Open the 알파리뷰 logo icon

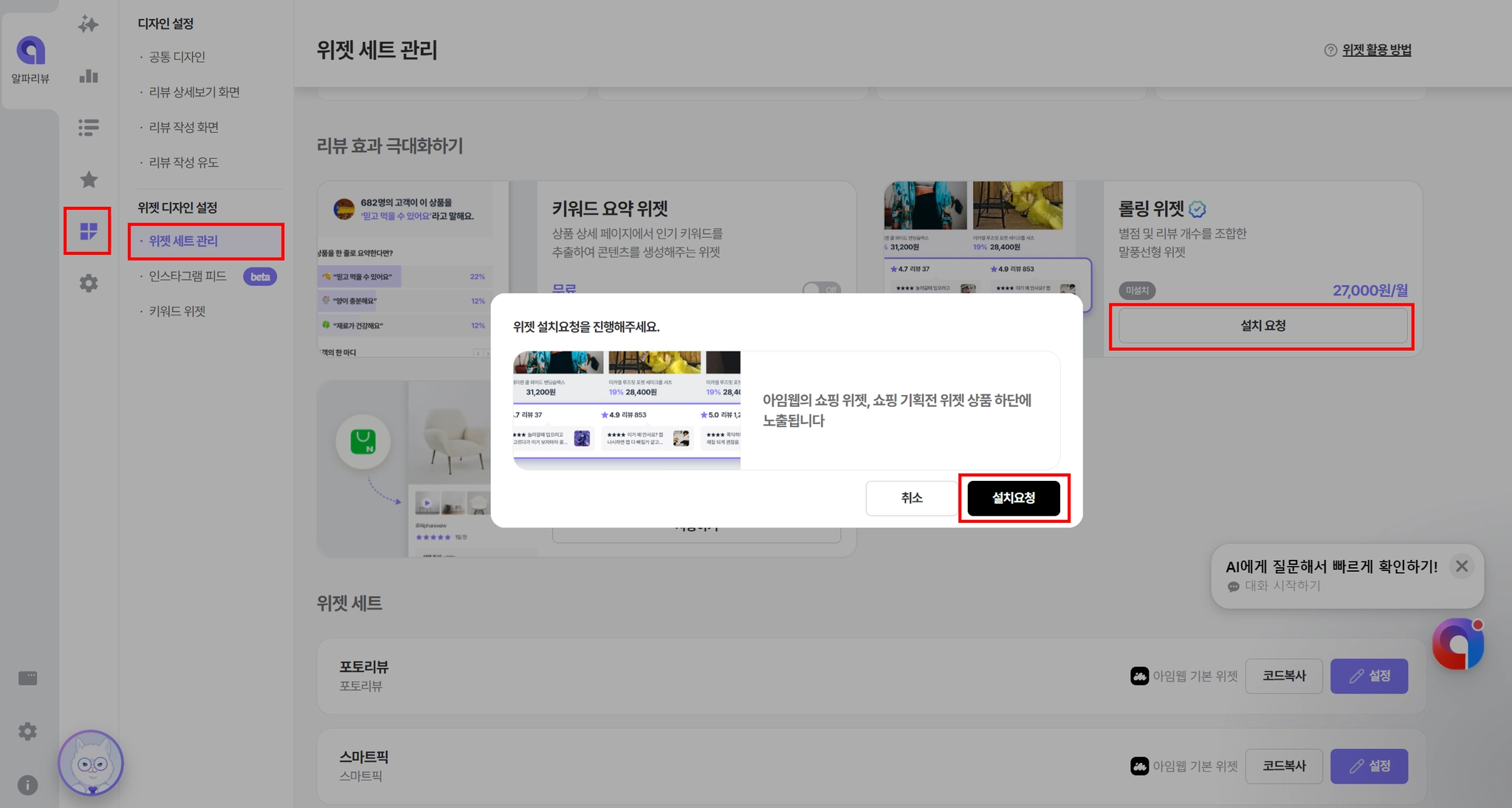30,51
